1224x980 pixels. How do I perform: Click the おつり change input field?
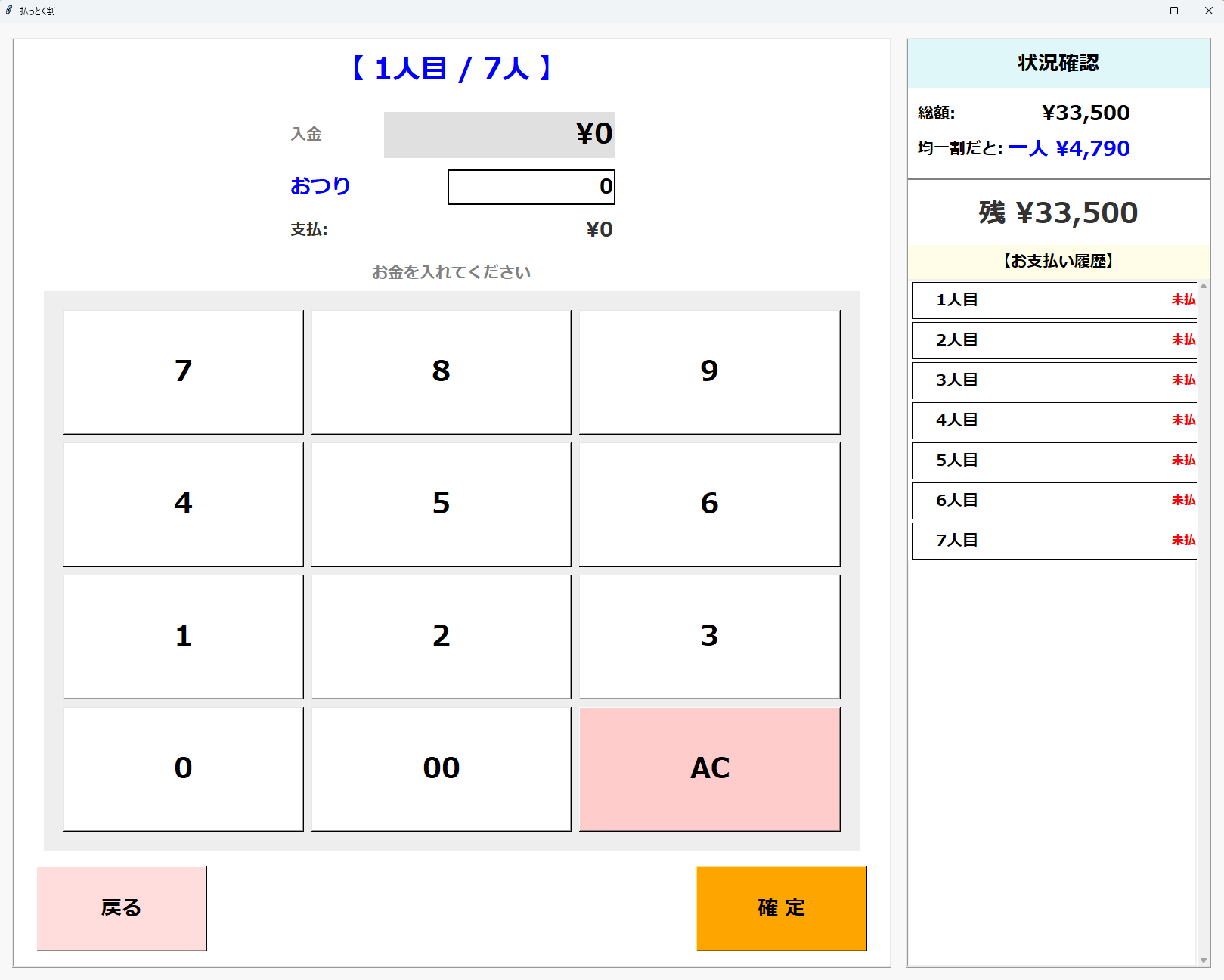pos(531,187)
